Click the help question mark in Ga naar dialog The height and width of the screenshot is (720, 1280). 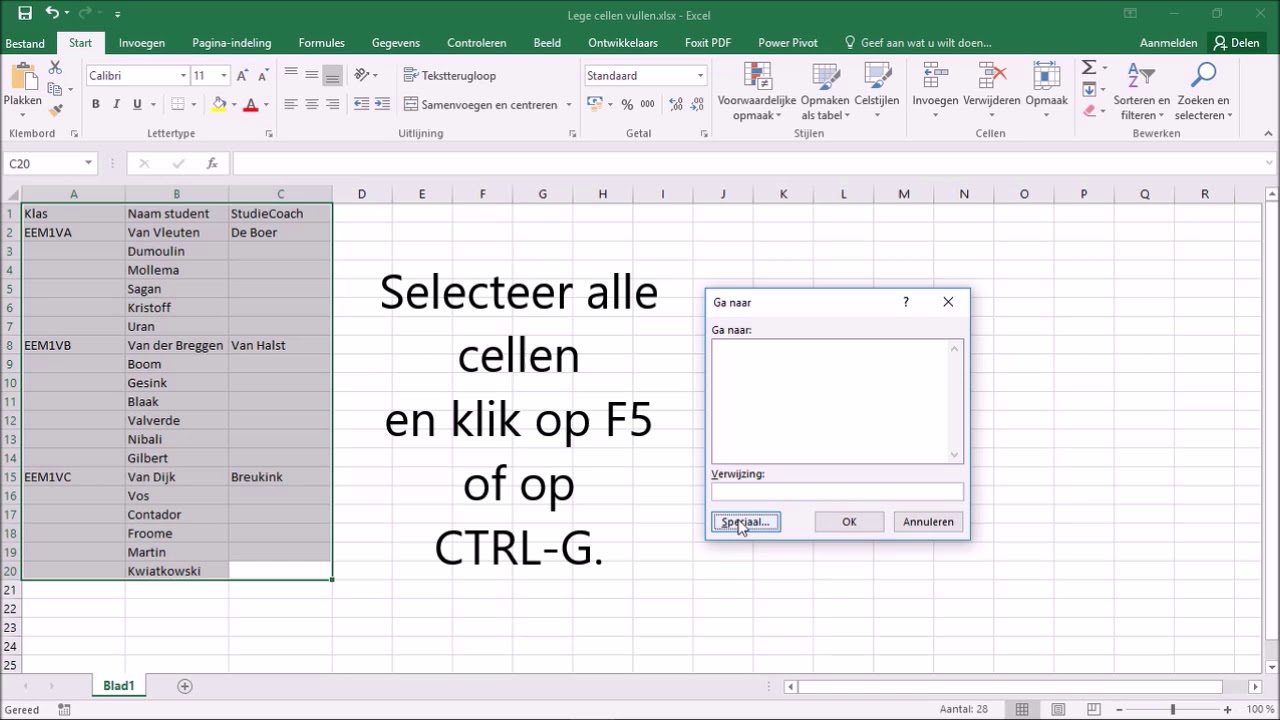pyautogui.click(x=906, y=302)
